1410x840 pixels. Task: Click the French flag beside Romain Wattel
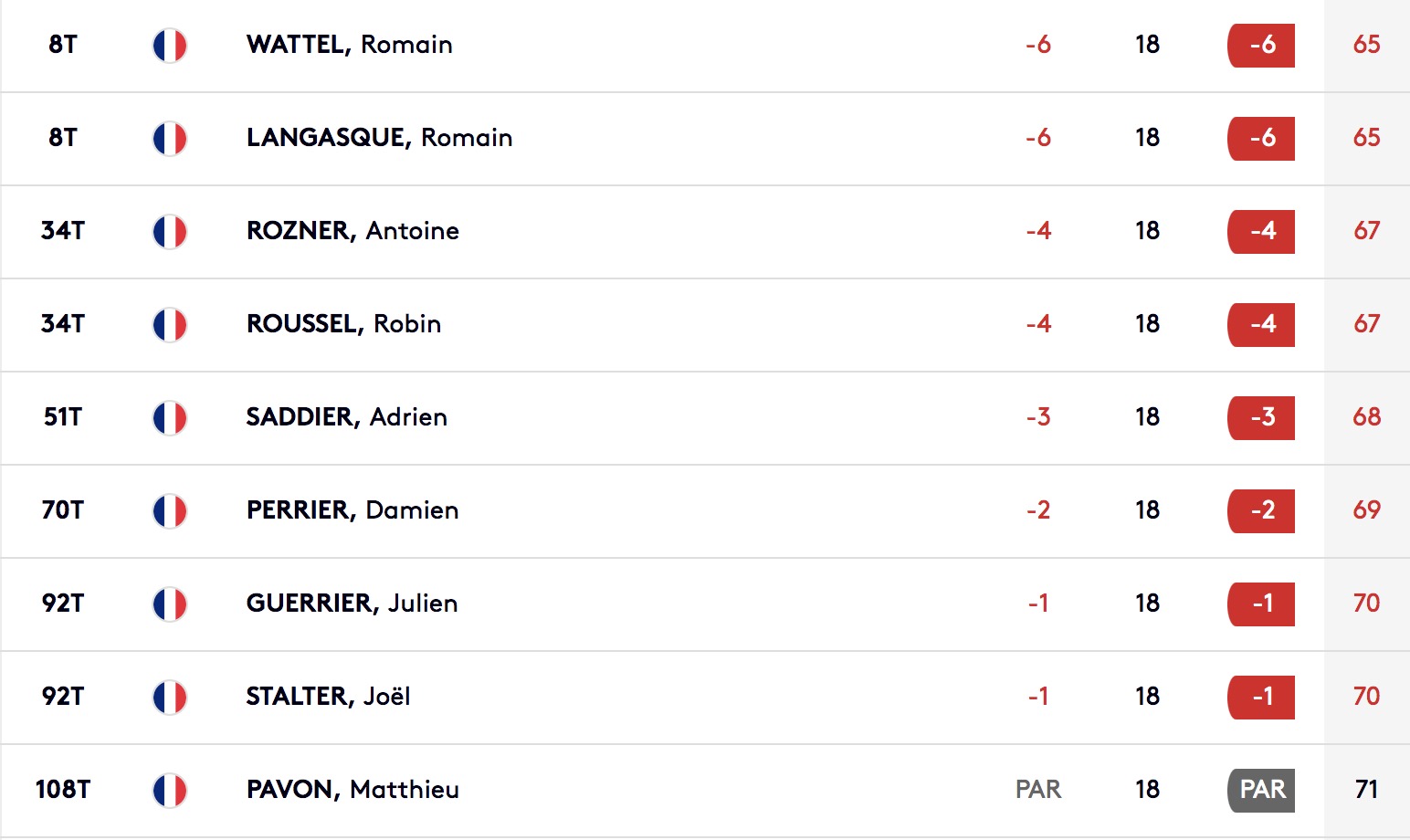click(x=170, y=46)
